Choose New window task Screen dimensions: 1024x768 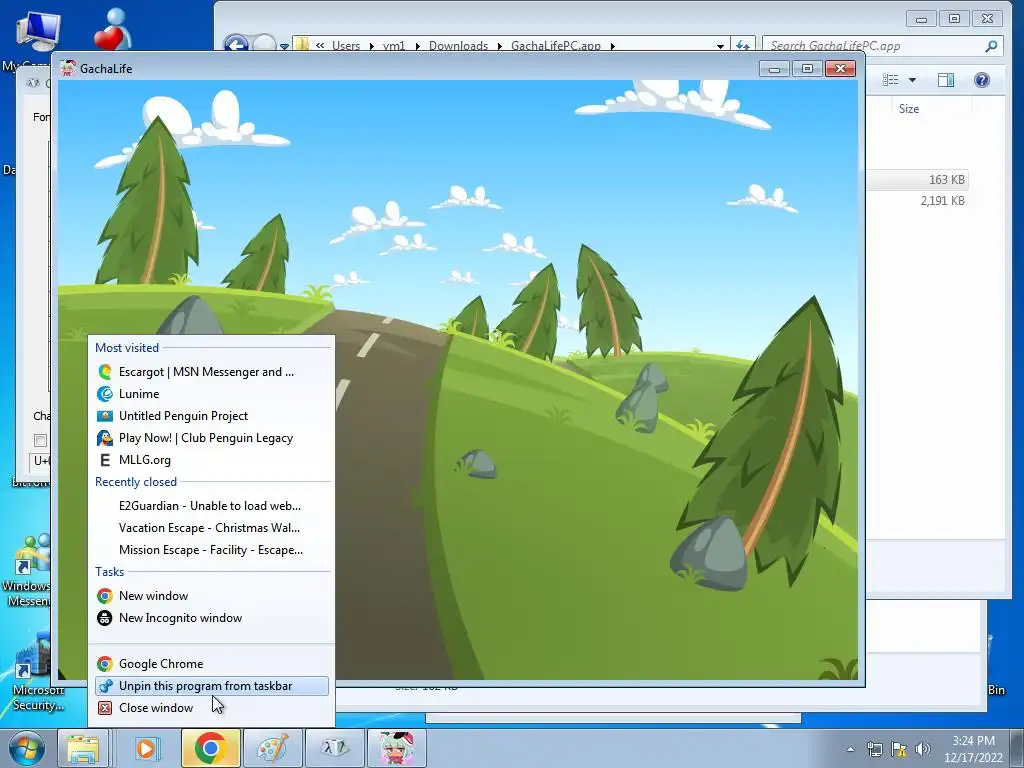(212, 596)
